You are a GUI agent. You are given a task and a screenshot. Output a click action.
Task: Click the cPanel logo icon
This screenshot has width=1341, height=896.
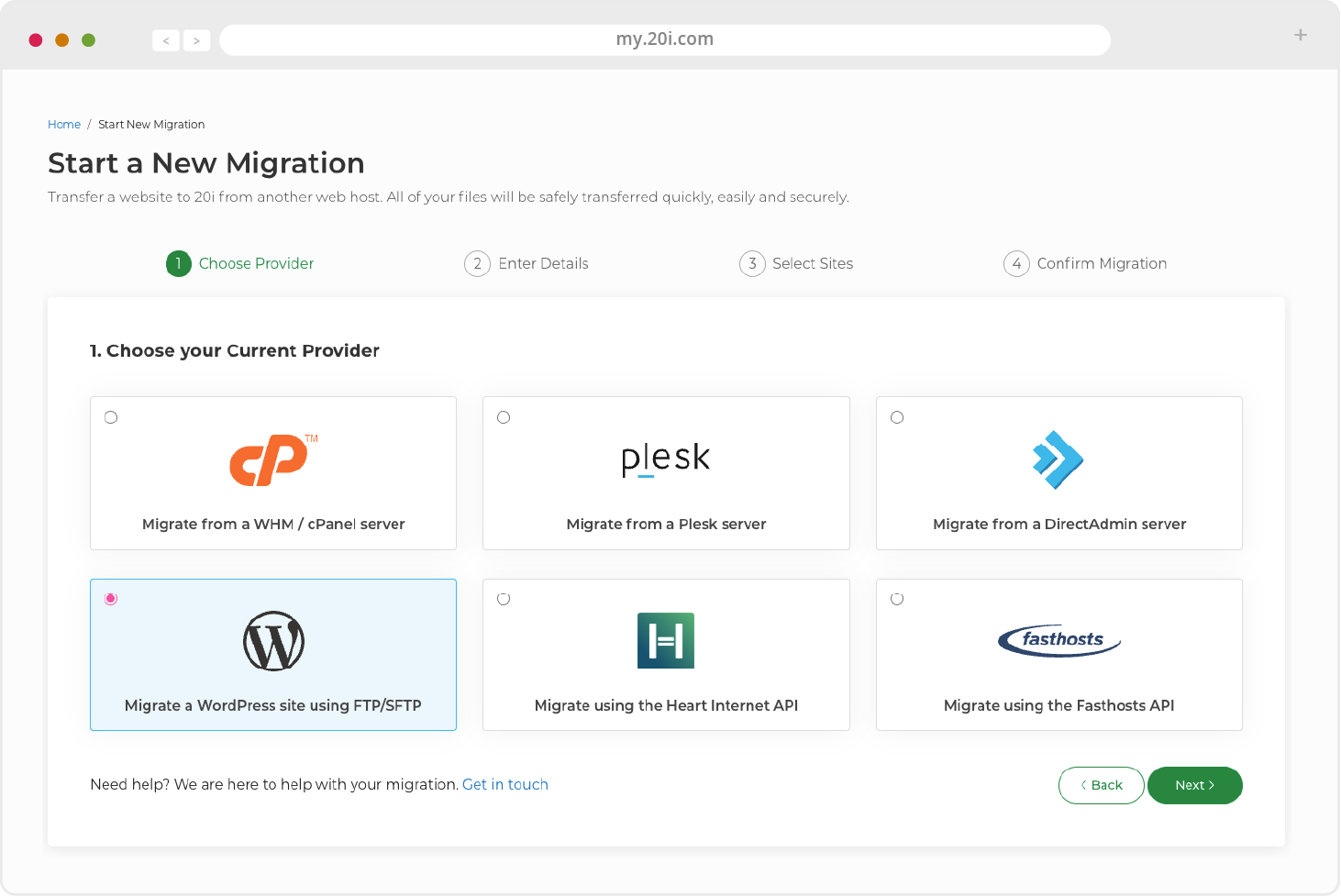pos(272,459)
